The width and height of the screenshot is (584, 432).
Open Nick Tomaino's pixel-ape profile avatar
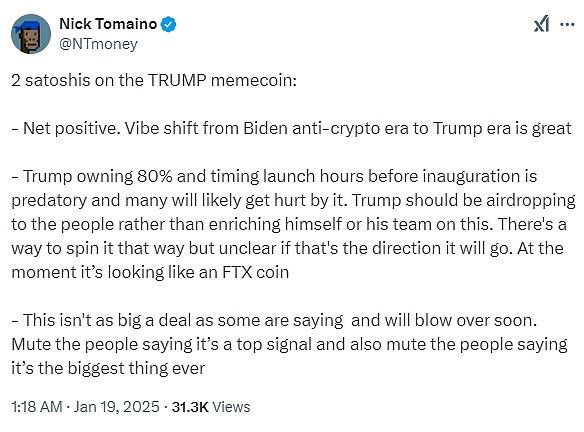(x=31, y=34)
